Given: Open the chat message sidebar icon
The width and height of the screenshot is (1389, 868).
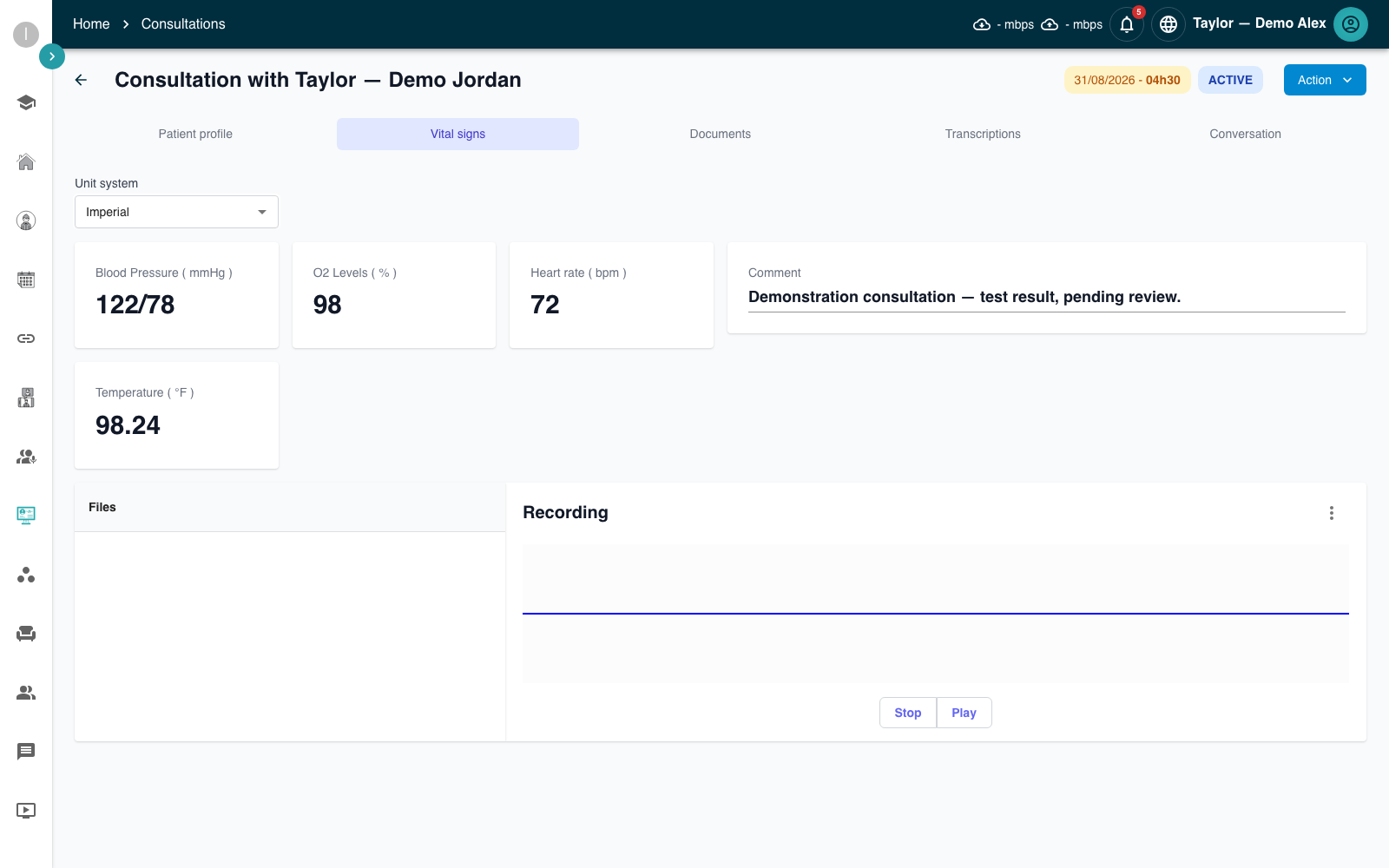Looking at the screenshot, I should click(x=26, y=752).
